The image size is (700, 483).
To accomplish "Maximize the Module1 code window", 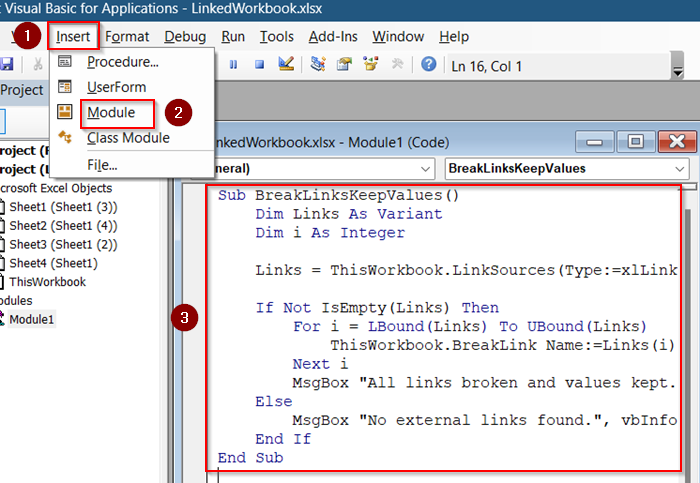I will click(636, 142).
